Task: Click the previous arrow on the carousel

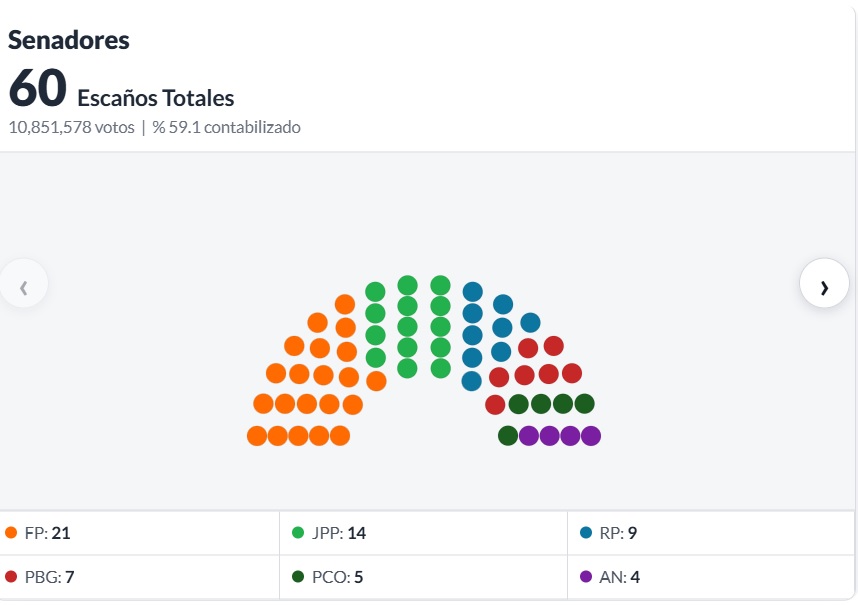Action: click(x=24, y=283)
